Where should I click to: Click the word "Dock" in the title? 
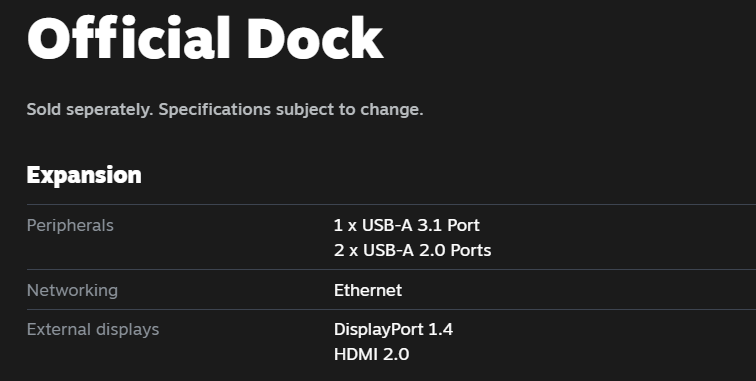(x=315, y=38)
